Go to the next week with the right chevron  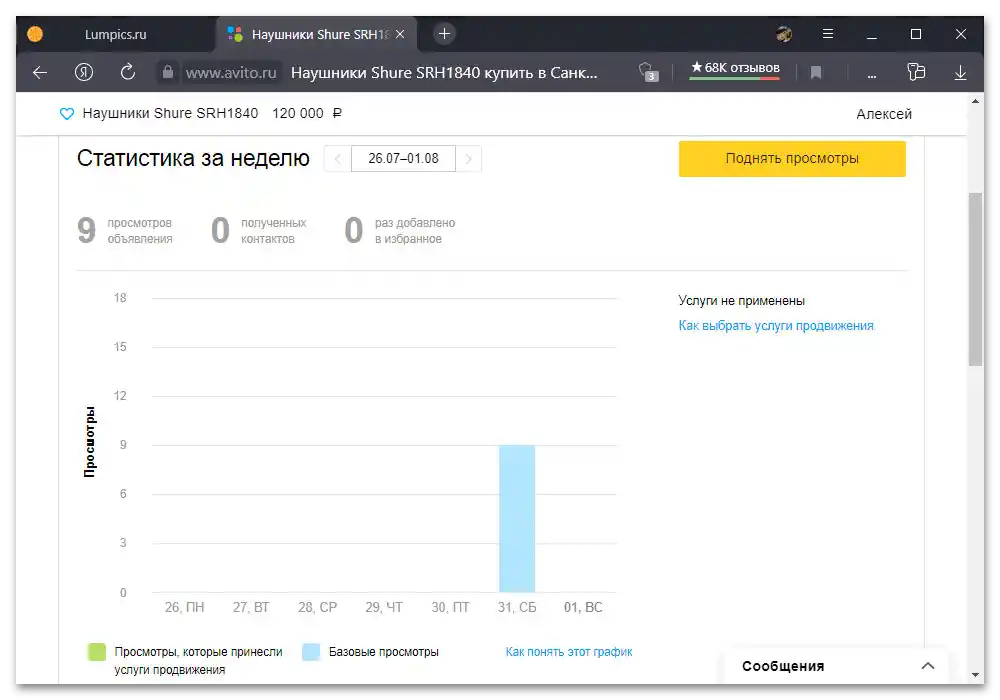tap(468, 159)
